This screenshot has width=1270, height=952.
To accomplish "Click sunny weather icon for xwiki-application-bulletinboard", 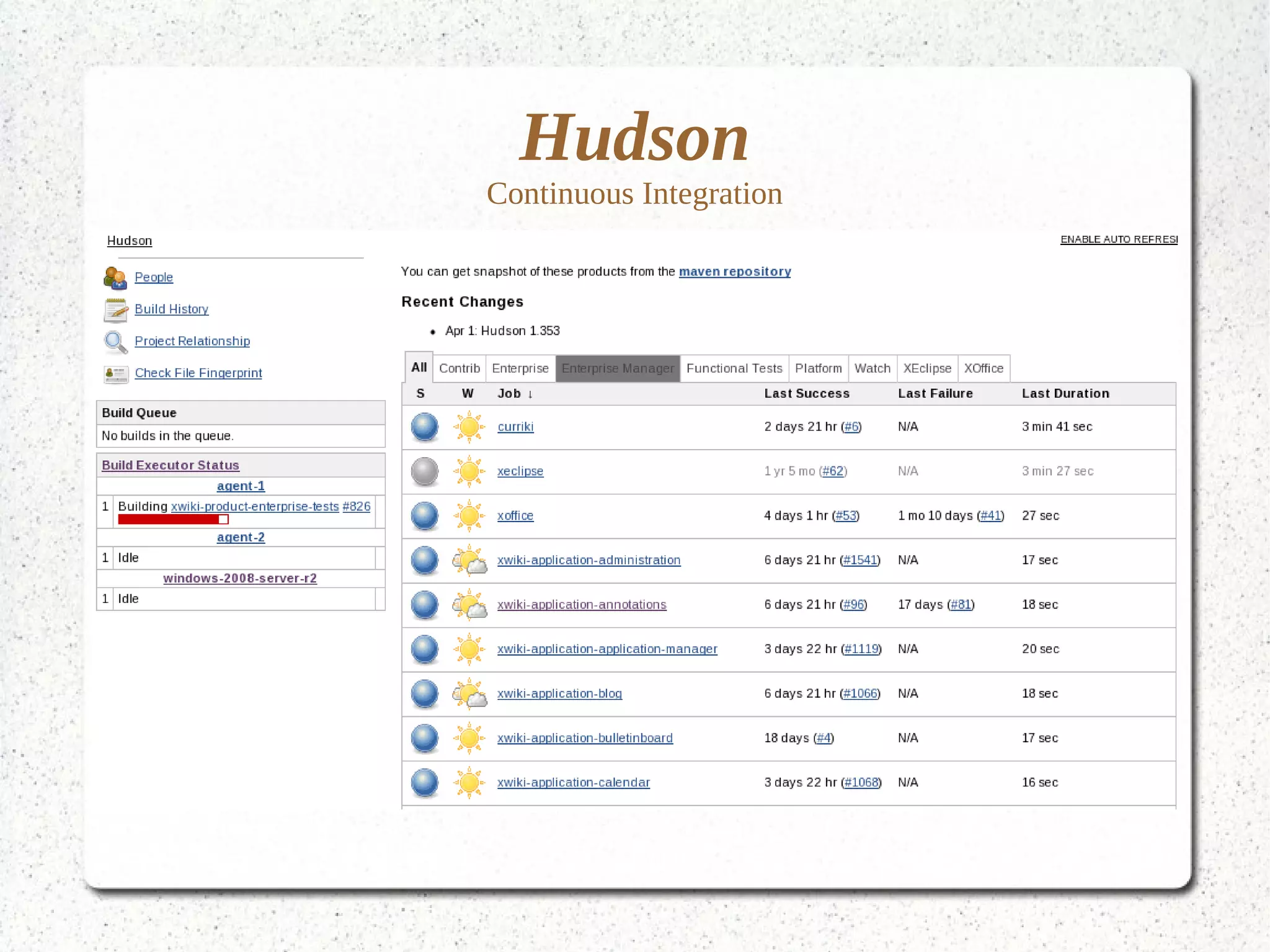I will click(x=469, y=739).
